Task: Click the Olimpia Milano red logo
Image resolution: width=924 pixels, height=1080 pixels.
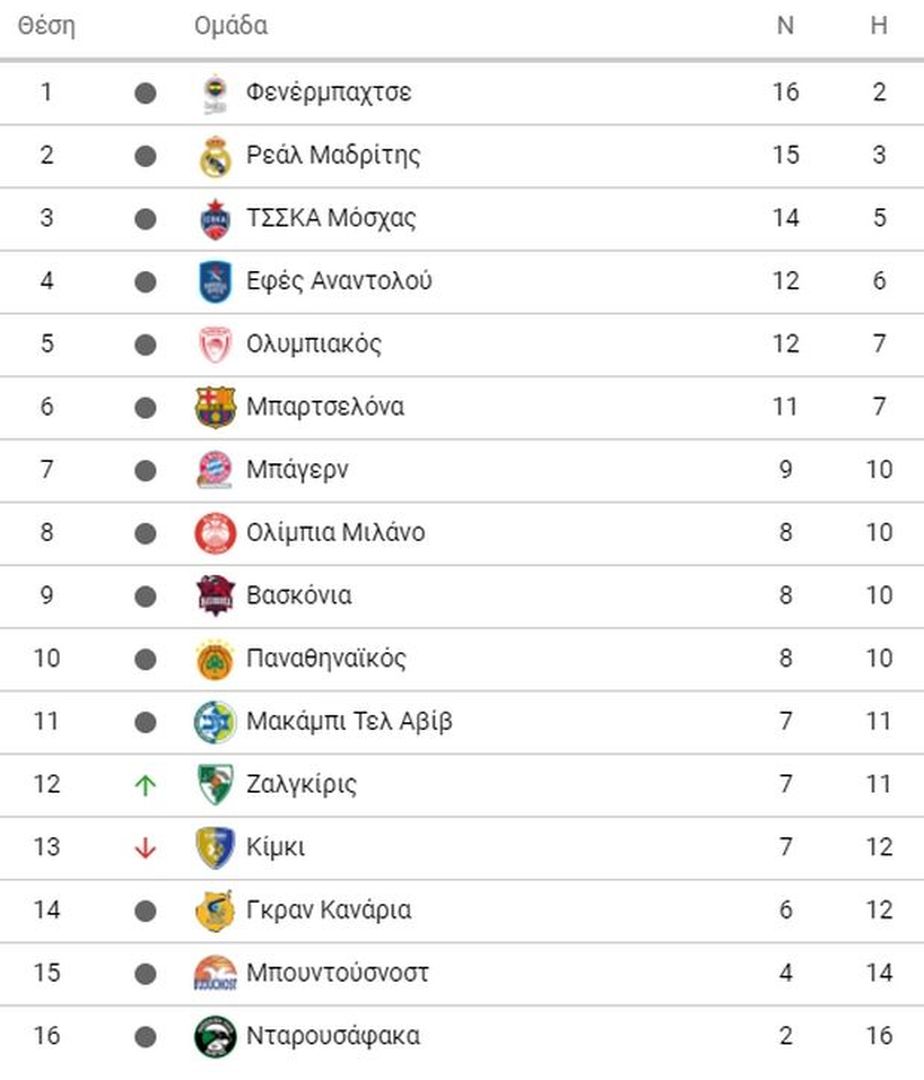Action: coord(216,533)
